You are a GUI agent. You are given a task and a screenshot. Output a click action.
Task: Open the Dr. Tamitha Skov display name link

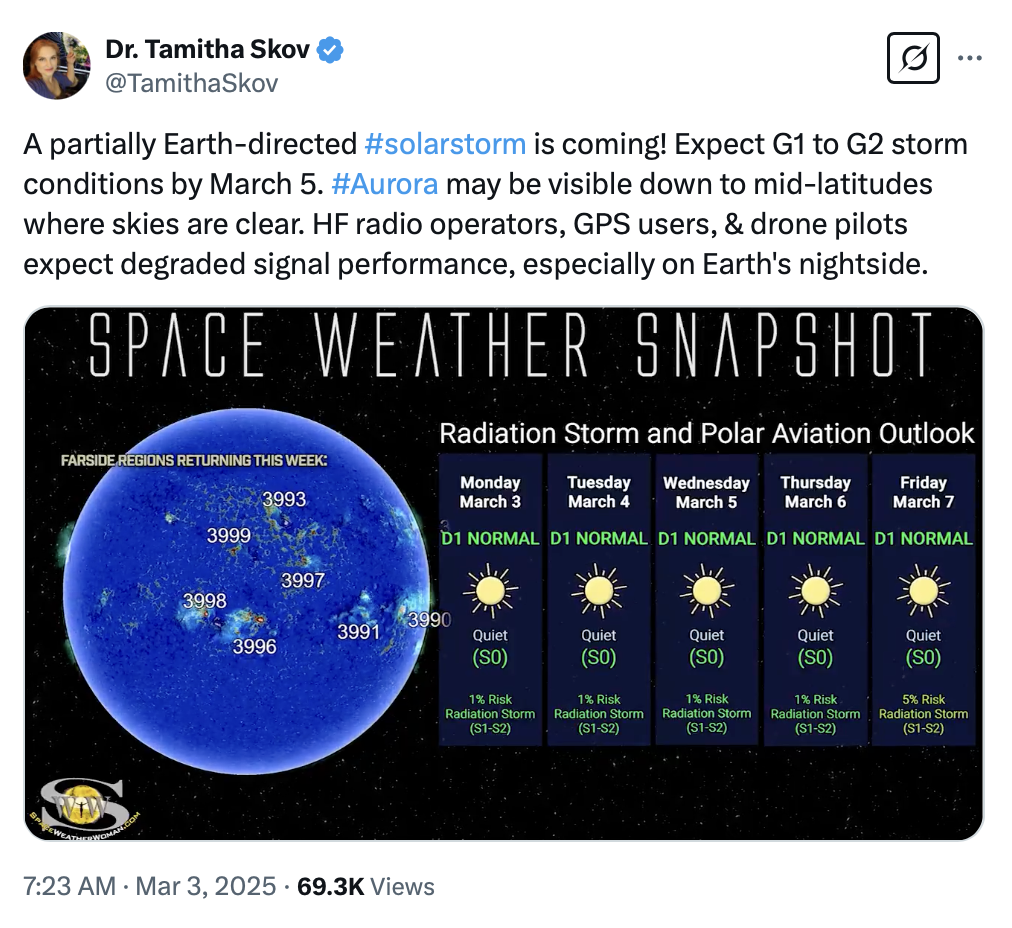208,49
